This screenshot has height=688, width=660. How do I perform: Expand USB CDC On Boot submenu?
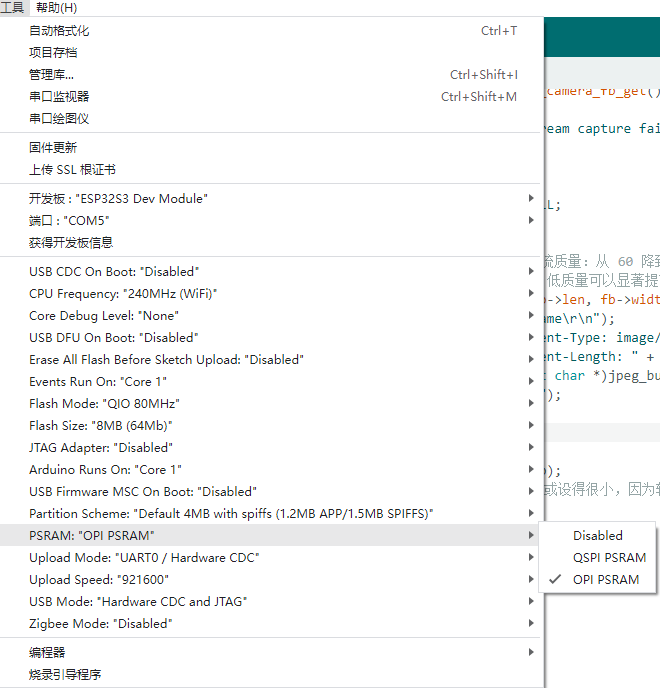click(x=272, y=272)
